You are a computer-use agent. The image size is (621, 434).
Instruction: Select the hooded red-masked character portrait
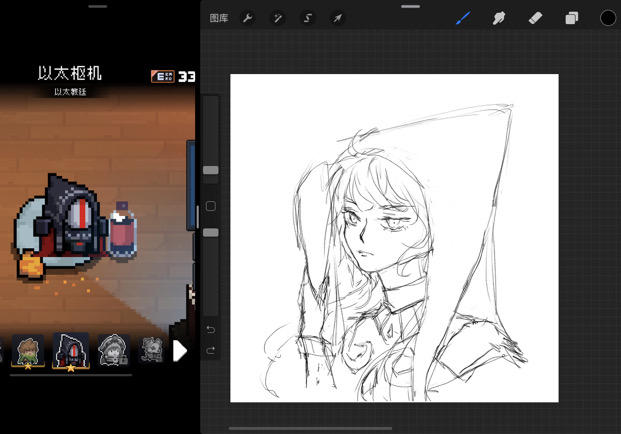pyautogui.click(x=70, y=350)
